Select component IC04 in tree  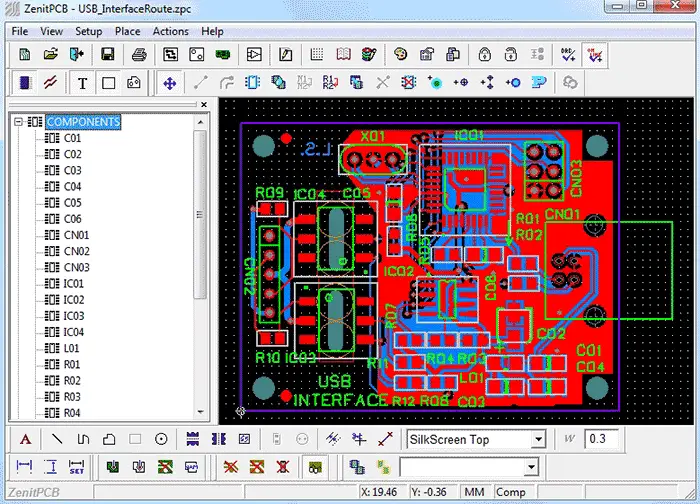coord(74,332)
